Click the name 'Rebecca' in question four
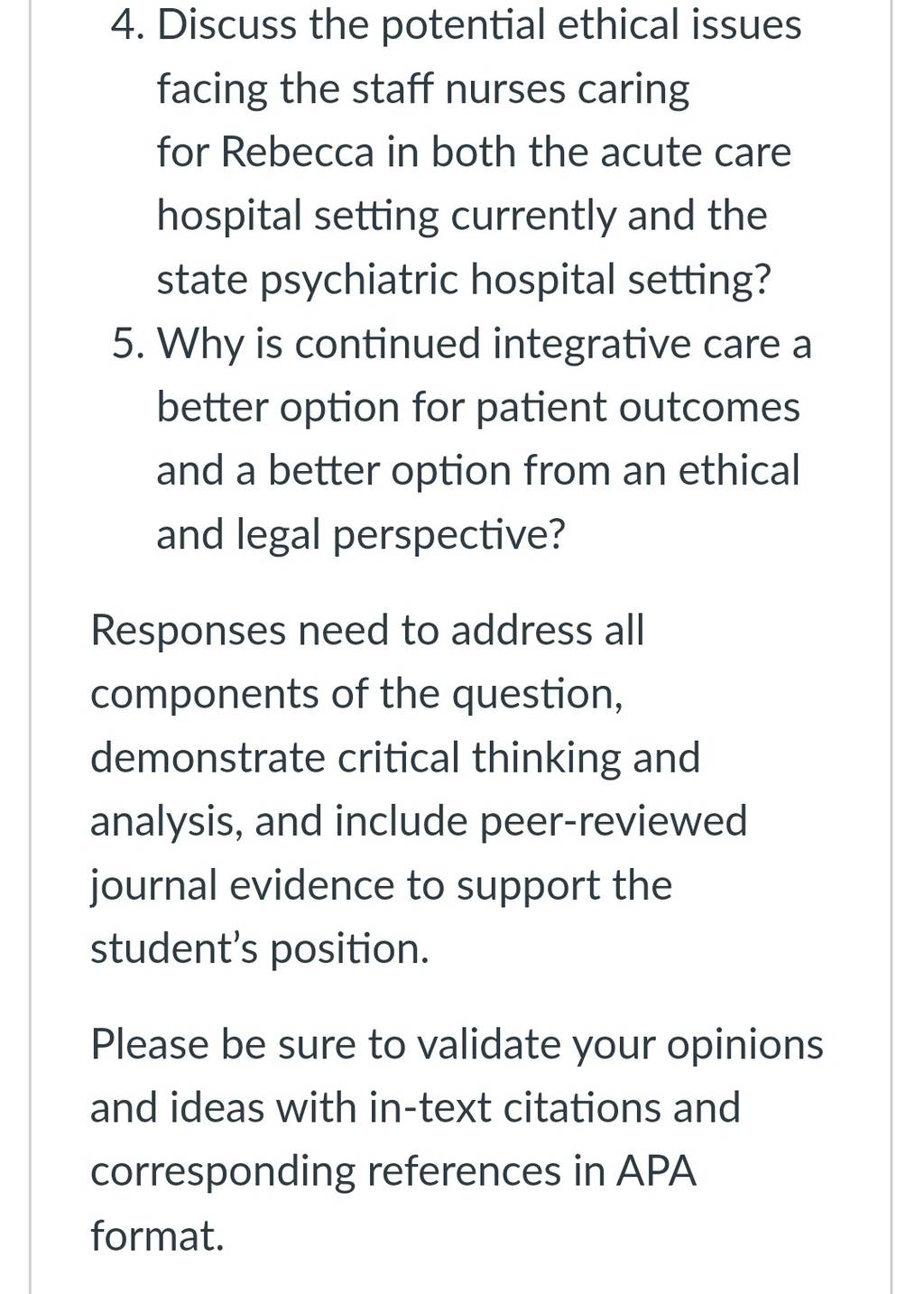 click(297, 152)
